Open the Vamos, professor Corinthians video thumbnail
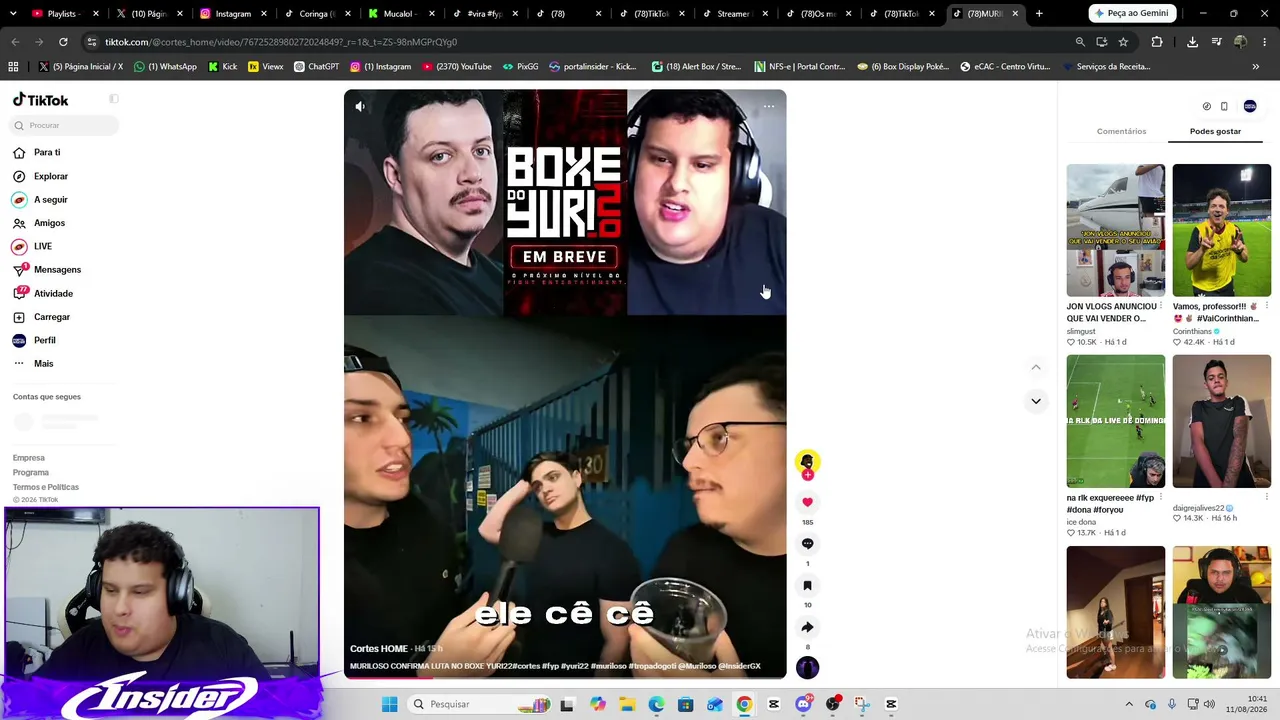This screenshot has height=720, width=1280. click(x=1221, y=230)
